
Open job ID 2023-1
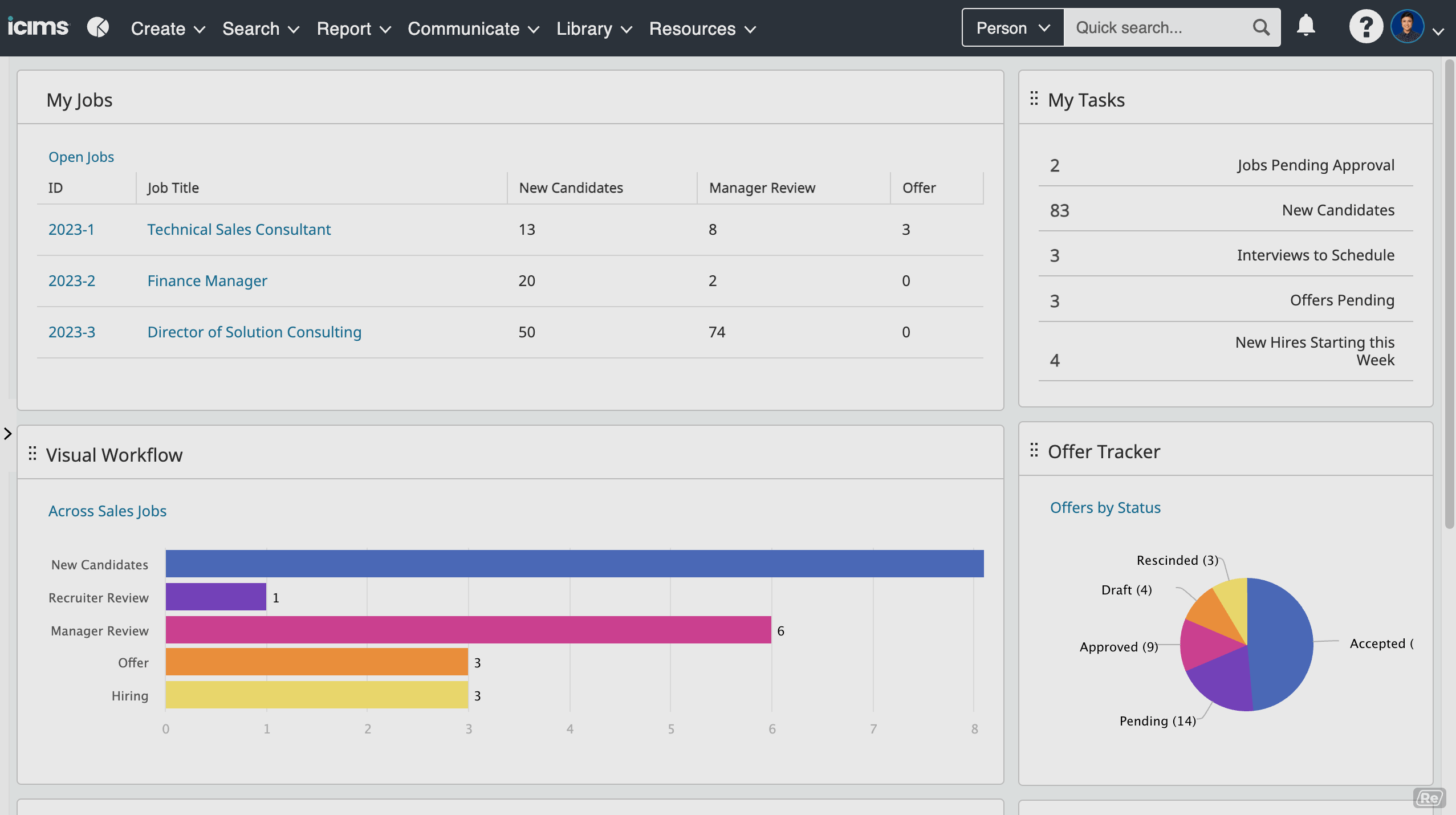click(71, 229)
